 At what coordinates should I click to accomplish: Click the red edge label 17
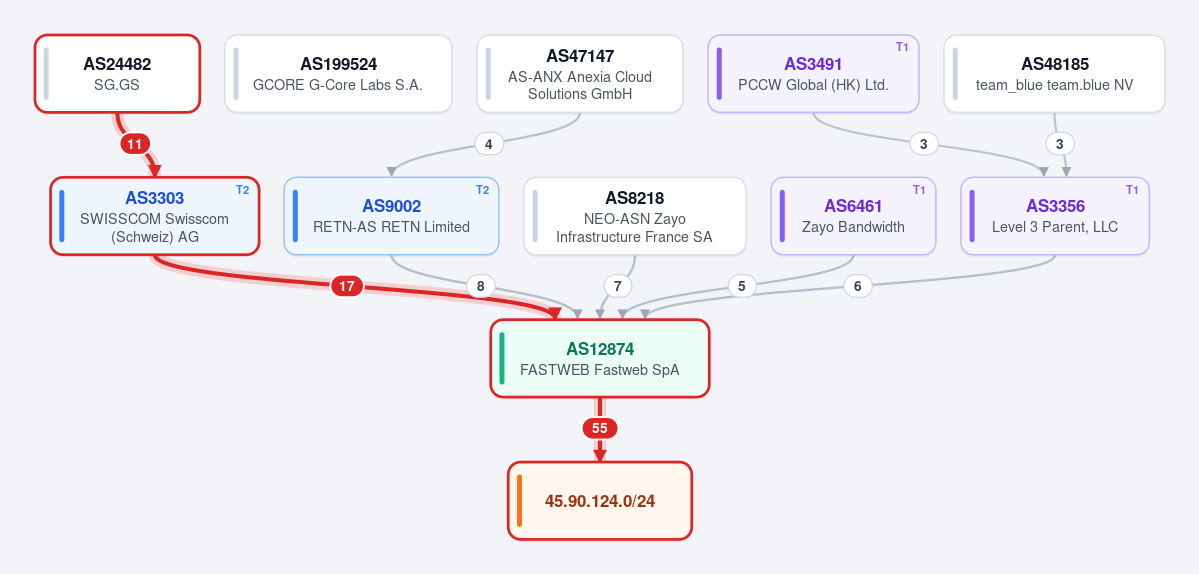(347, 286)
